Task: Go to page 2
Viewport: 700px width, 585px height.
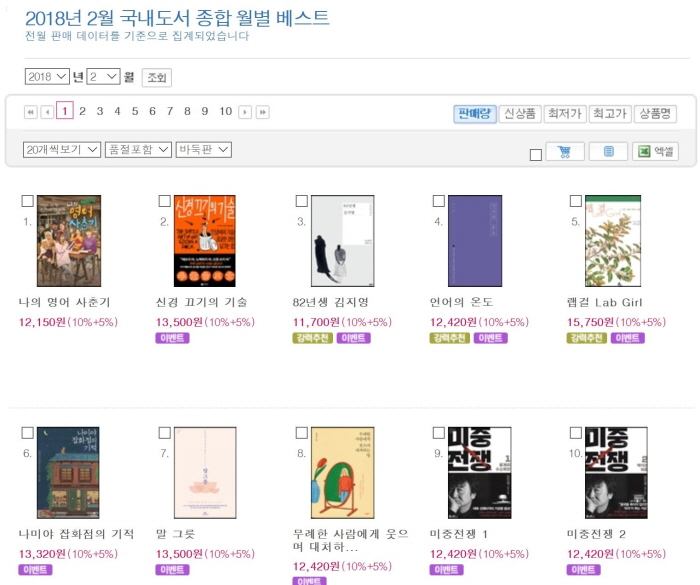Action: tap(82, 111)
